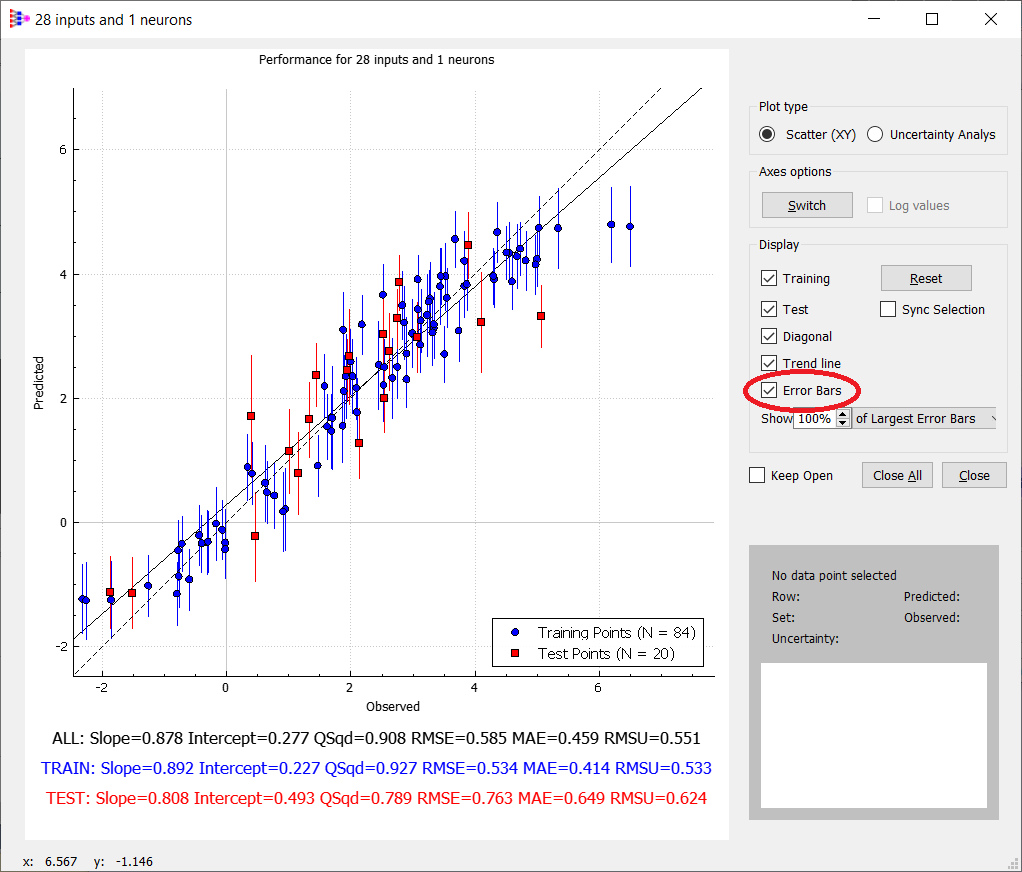This screenshot has height=872, width=1022.
Task: Click the ALL statistics summary line
Action: click(376, 738)
